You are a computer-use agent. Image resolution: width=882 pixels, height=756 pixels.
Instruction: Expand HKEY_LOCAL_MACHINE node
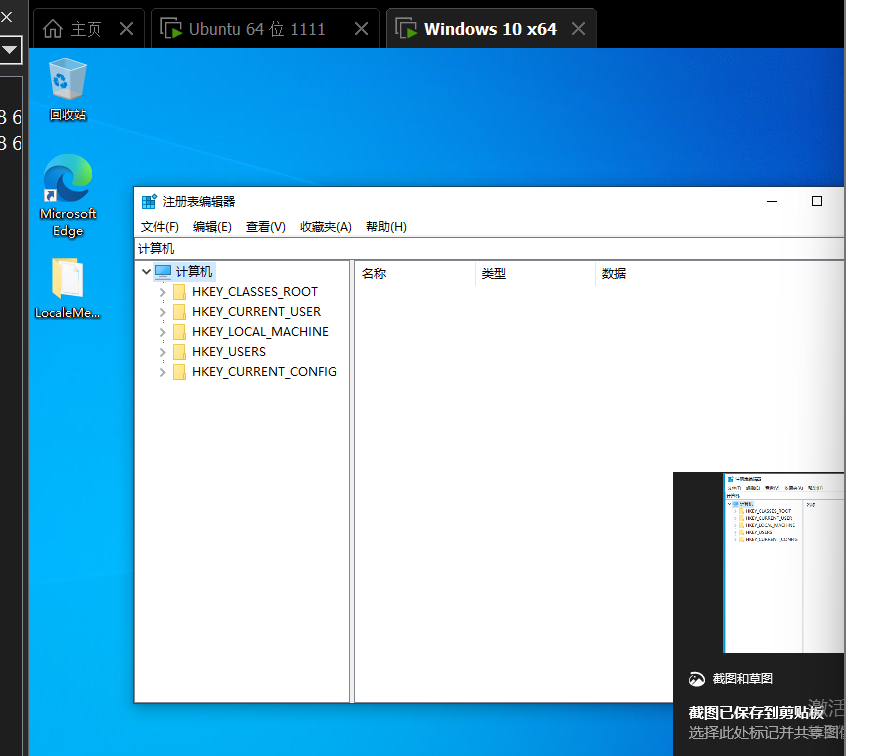point(163,332)
